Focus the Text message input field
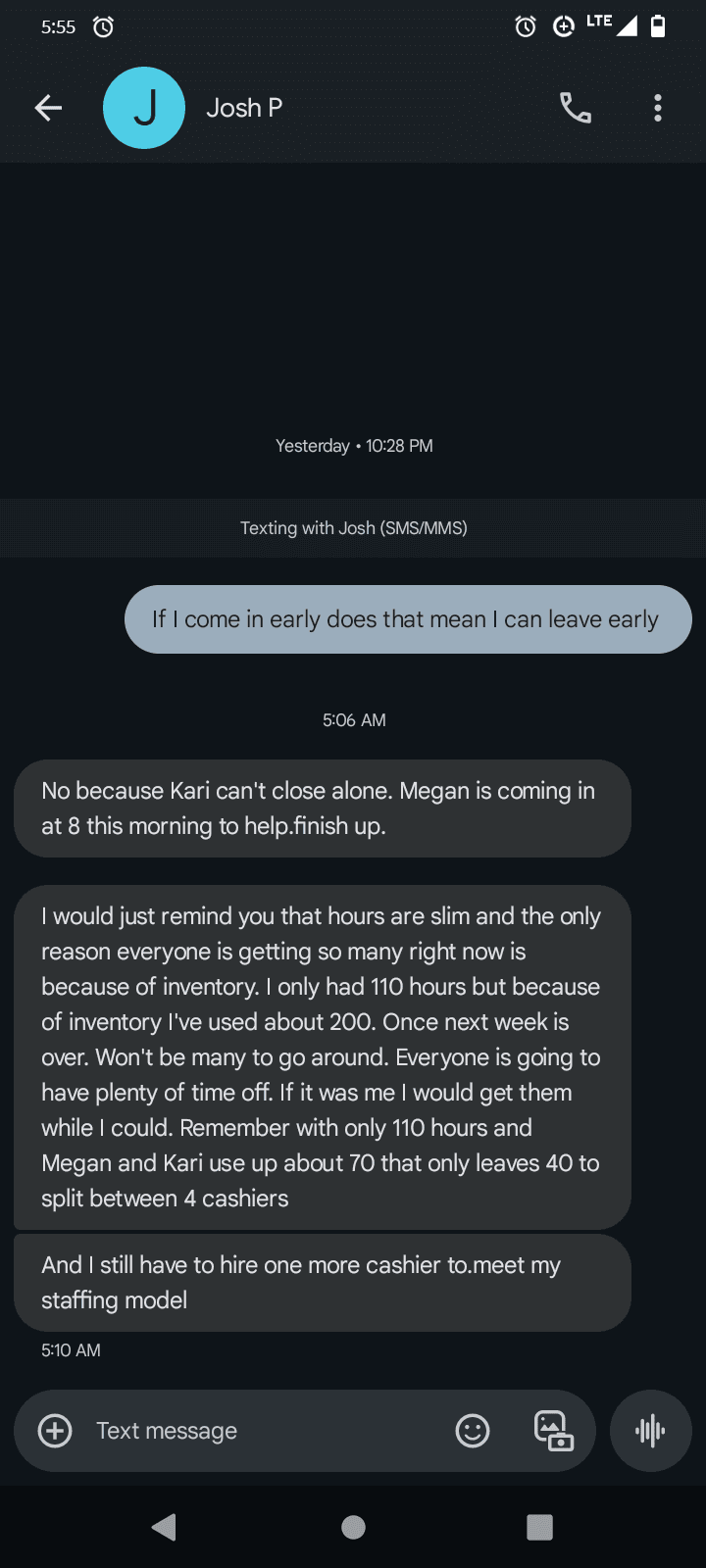Screen dimensions: 706x1568 tap(265, 1431)
